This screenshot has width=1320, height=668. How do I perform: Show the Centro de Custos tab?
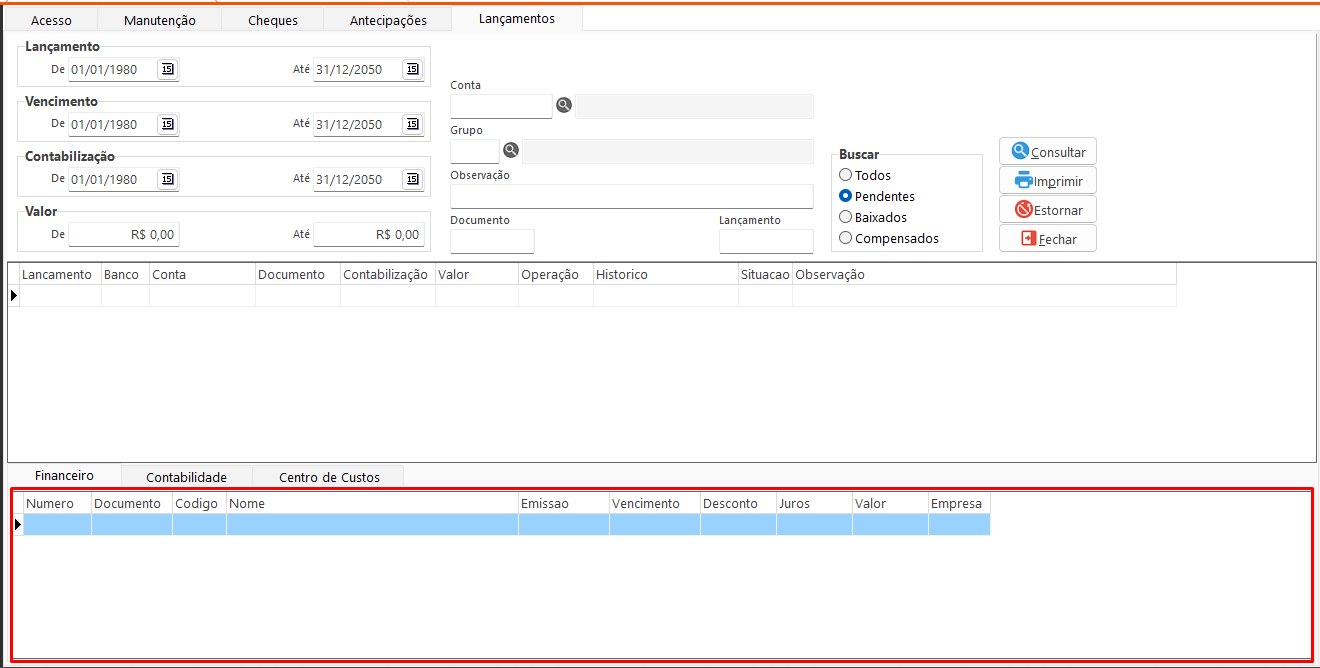tap(329, 477)
